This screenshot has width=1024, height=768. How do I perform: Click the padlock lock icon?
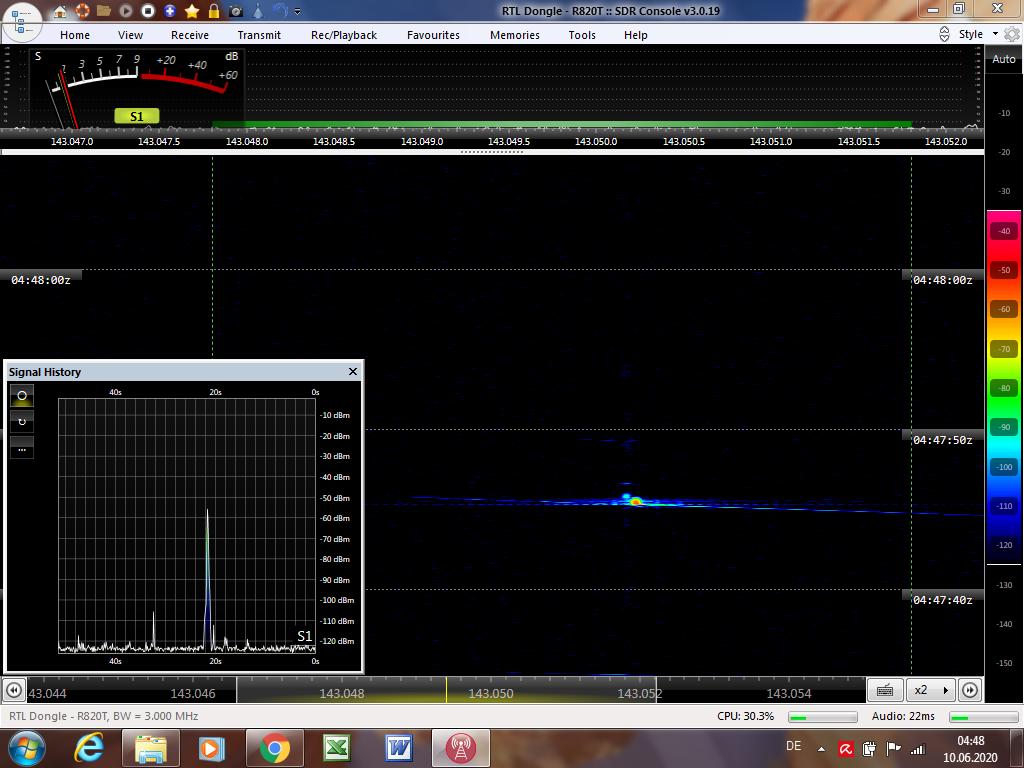tap(214, 11)
